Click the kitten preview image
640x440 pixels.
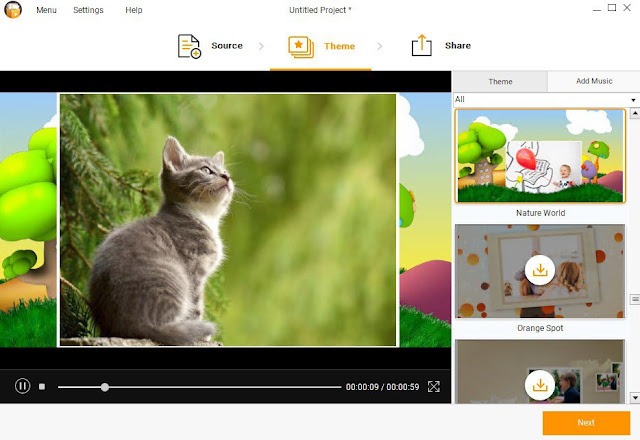[x=228, y=220]
